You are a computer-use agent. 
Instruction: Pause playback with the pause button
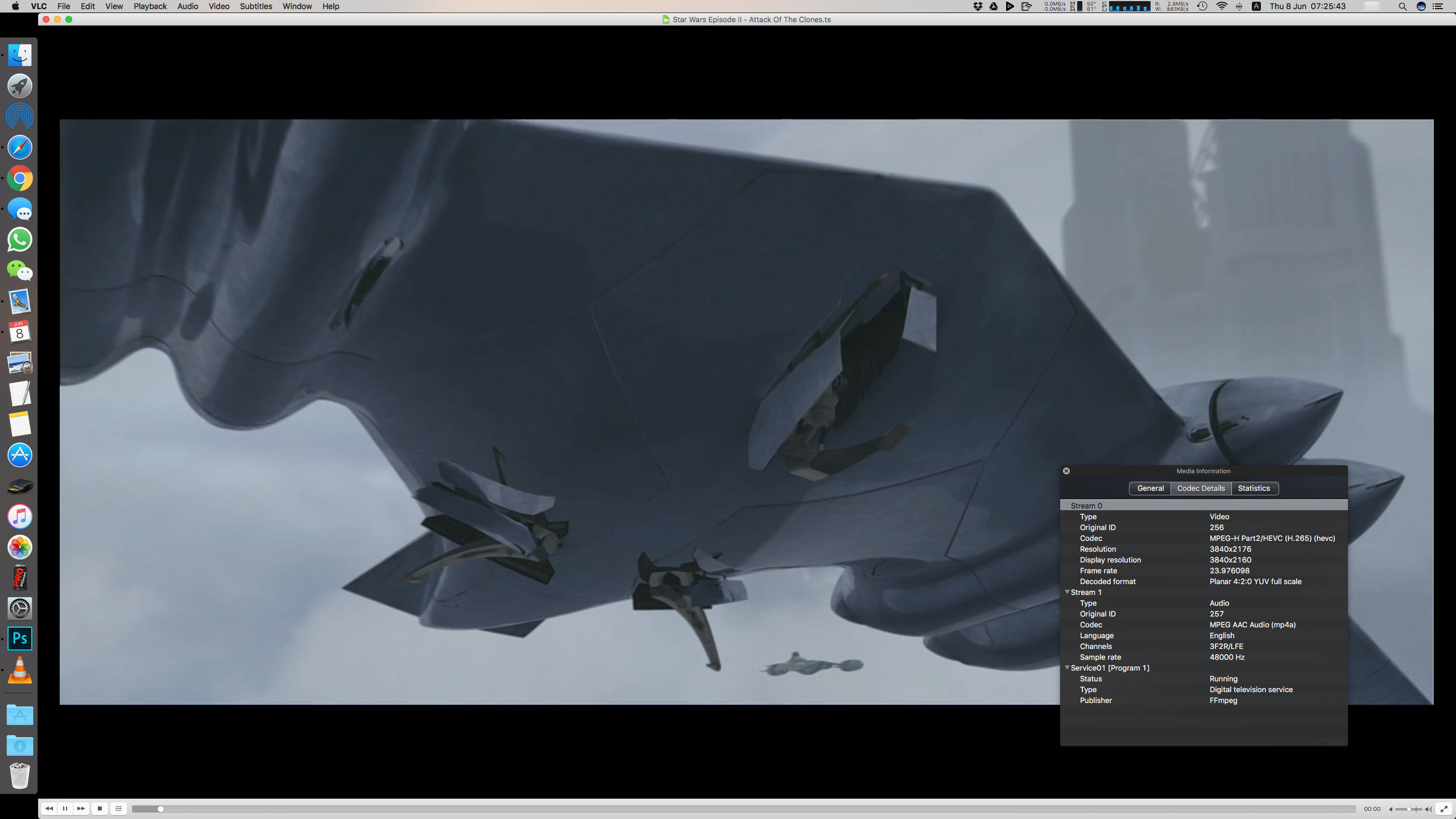(x=65, y=808)
